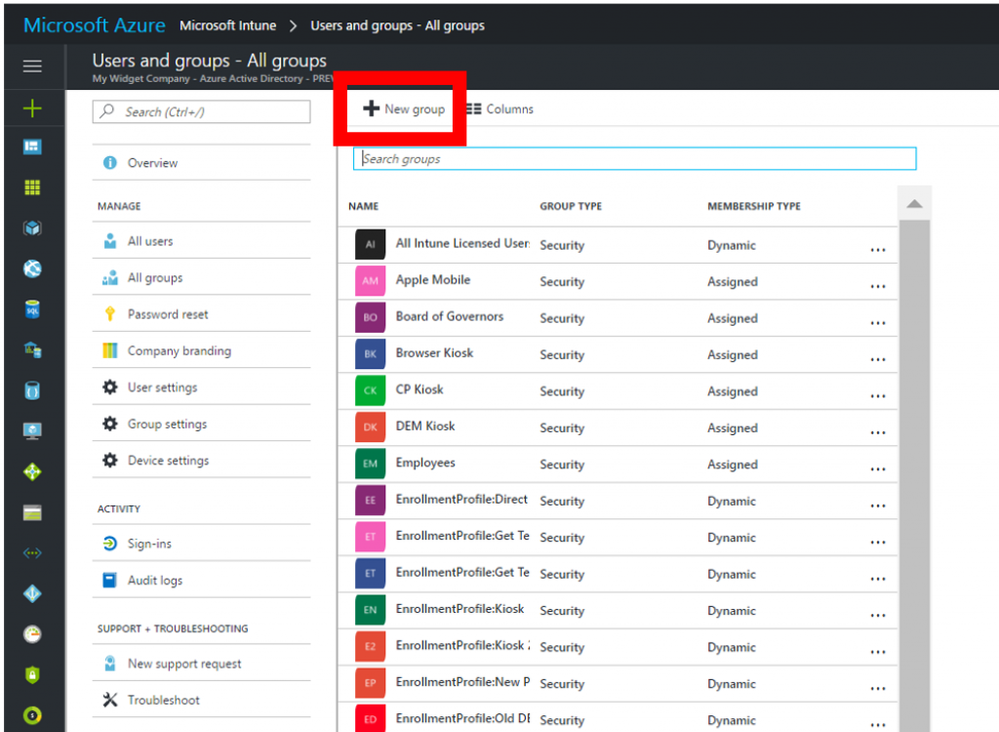Click the EM avatar for Employees
The width and height of the screenshot is (999, 732).
pos(370,464)
